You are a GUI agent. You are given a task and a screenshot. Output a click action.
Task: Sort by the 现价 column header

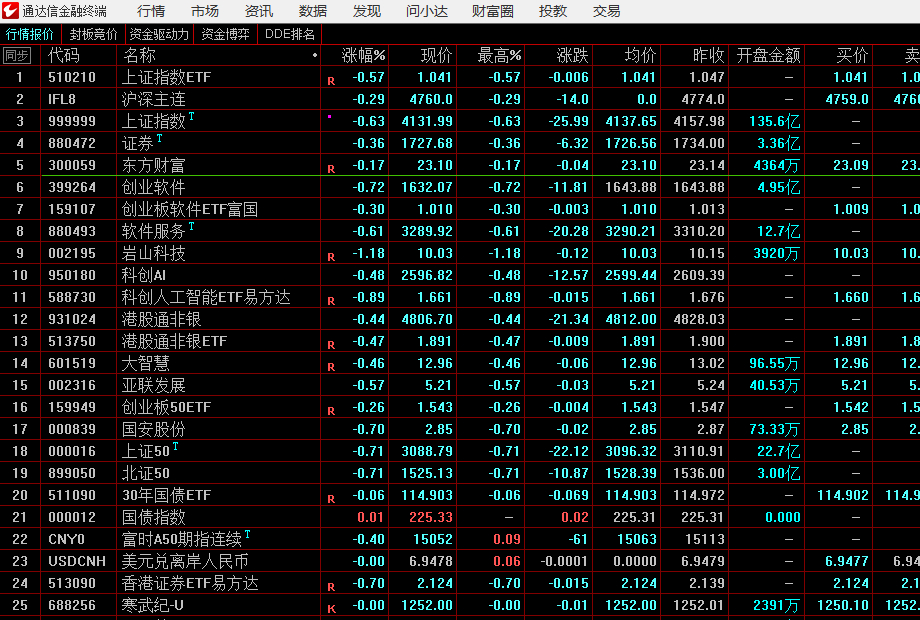click(437, 56)
